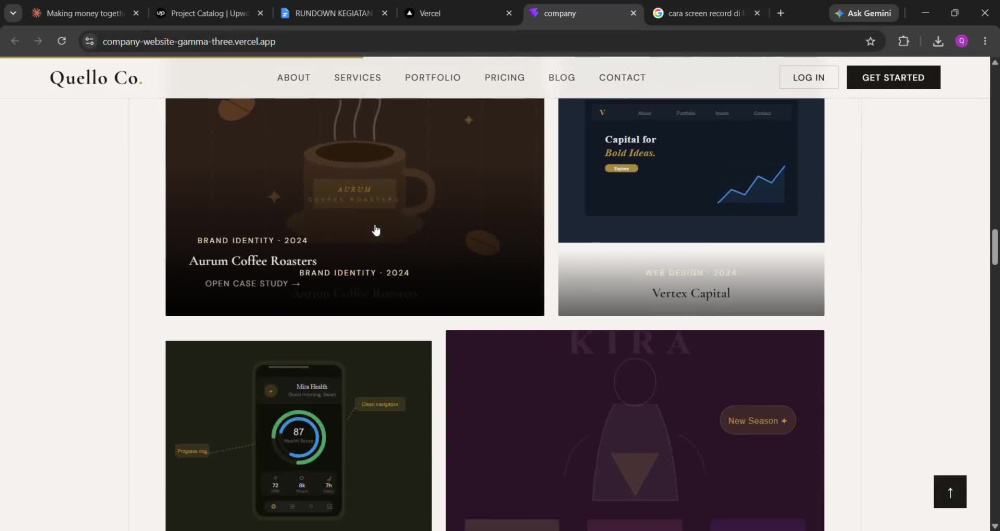Screen dimensions: 1000x531
Task: Open the tab search dropdown arrow
Action: [x=13, y=13]
